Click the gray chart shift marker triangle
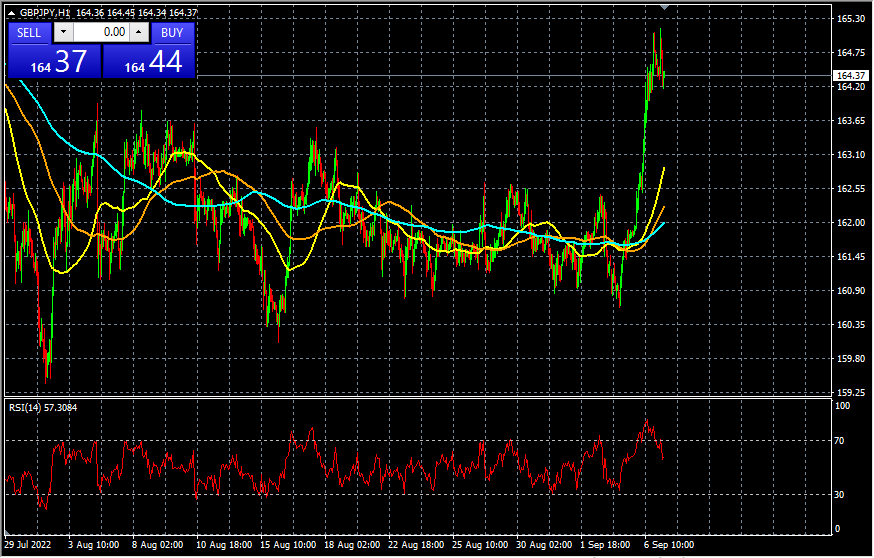874x558 pixels. (x=664, y=7)
